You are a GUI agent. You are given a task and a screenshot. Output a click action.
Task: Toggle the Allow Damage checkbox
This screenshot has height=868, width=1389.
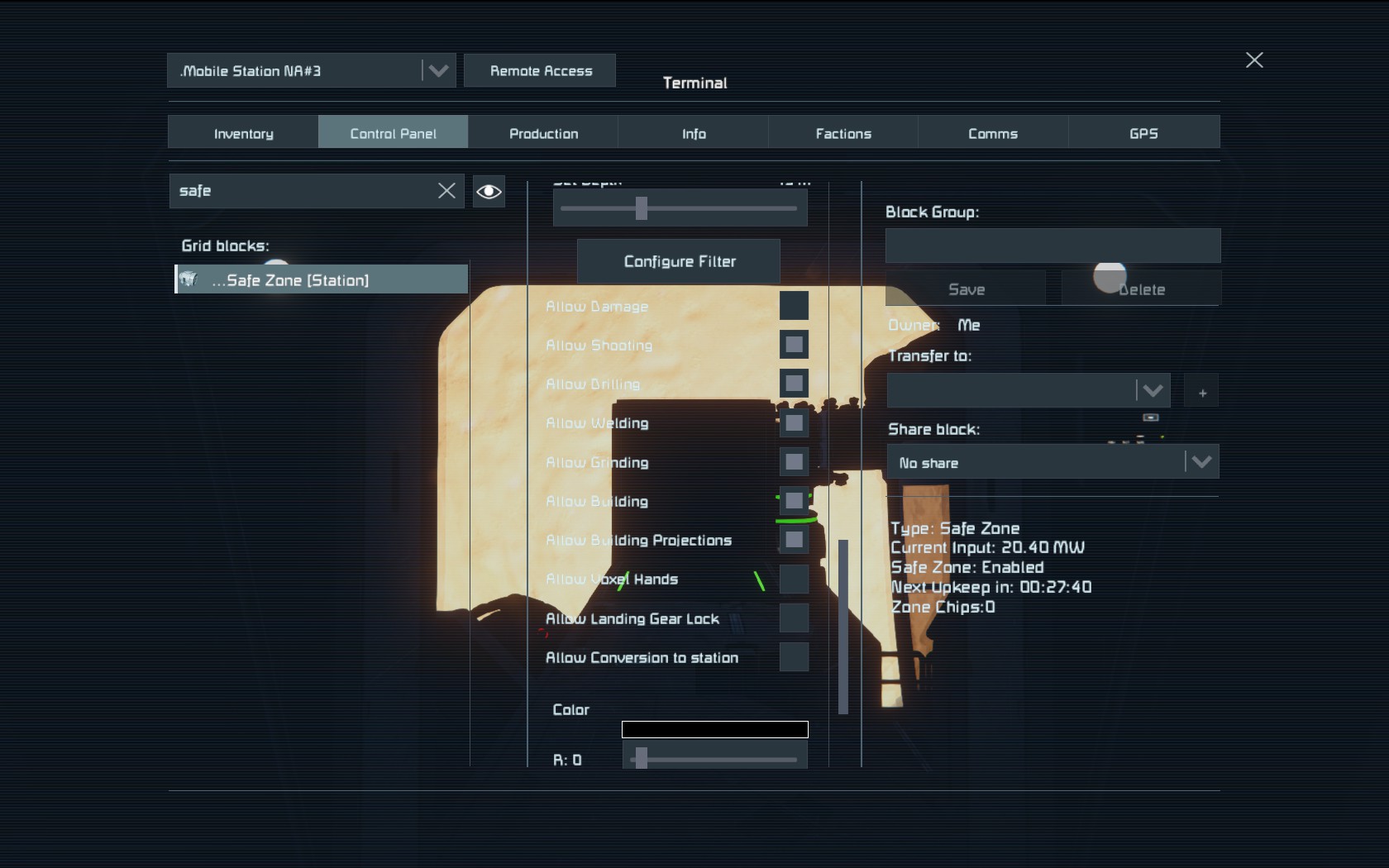click(794, 305)
